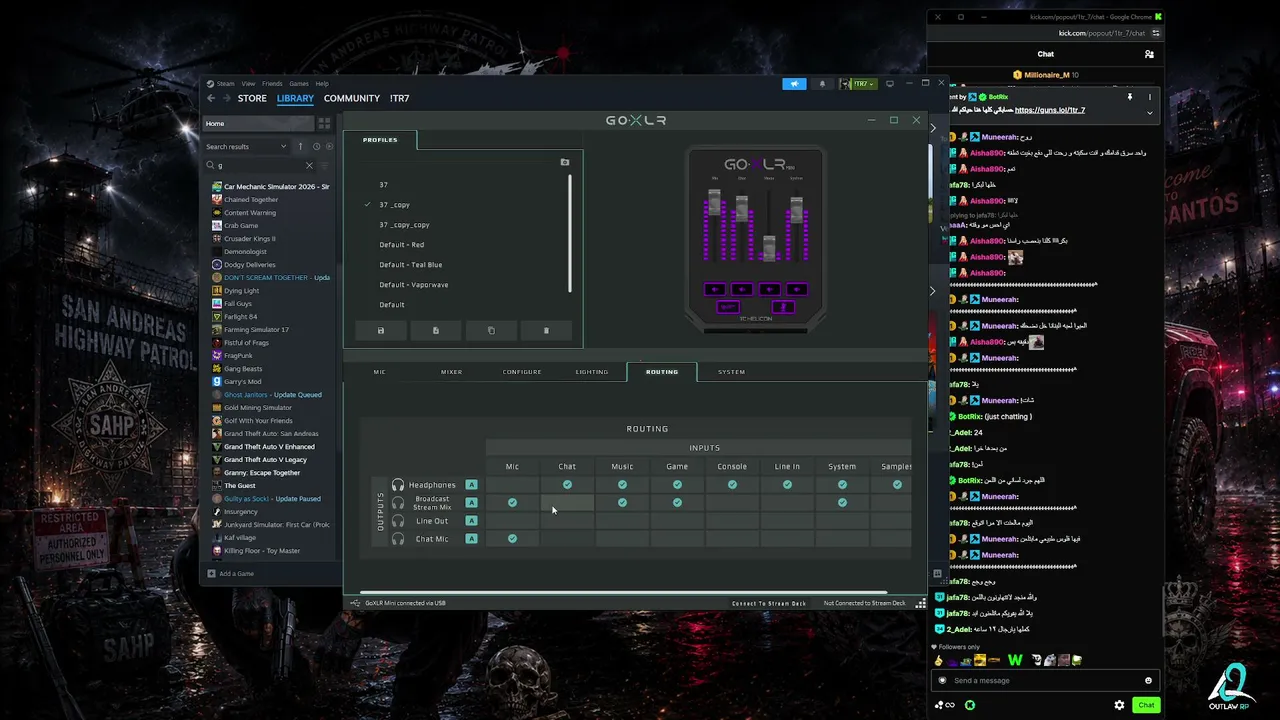This screenshot has height=720, width=1280.
Task: Click the Chrome site settings icon
Action: (x=1155, y=34)
